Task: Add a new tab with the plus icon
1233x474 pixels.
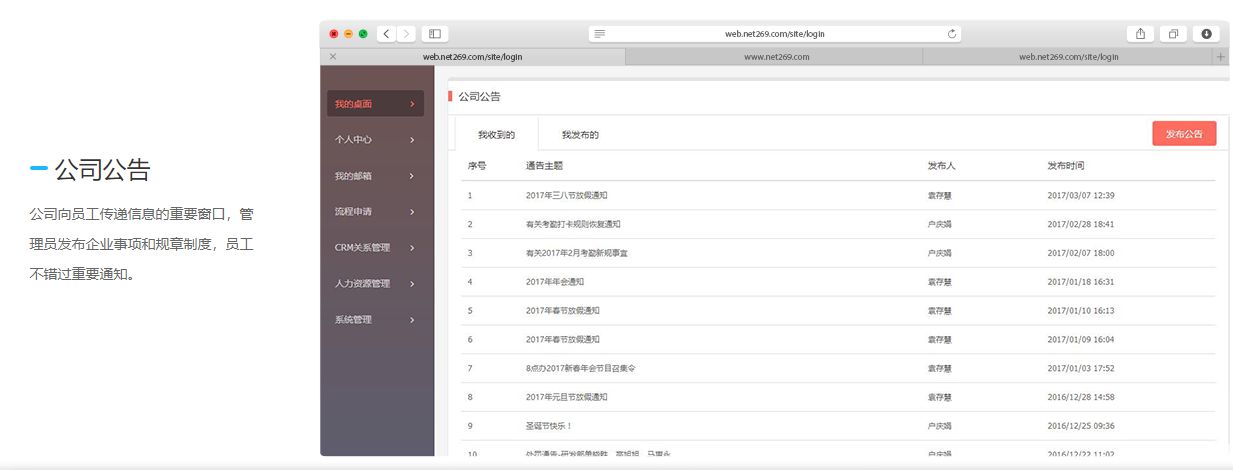Action: click(x=1220, y=57)
